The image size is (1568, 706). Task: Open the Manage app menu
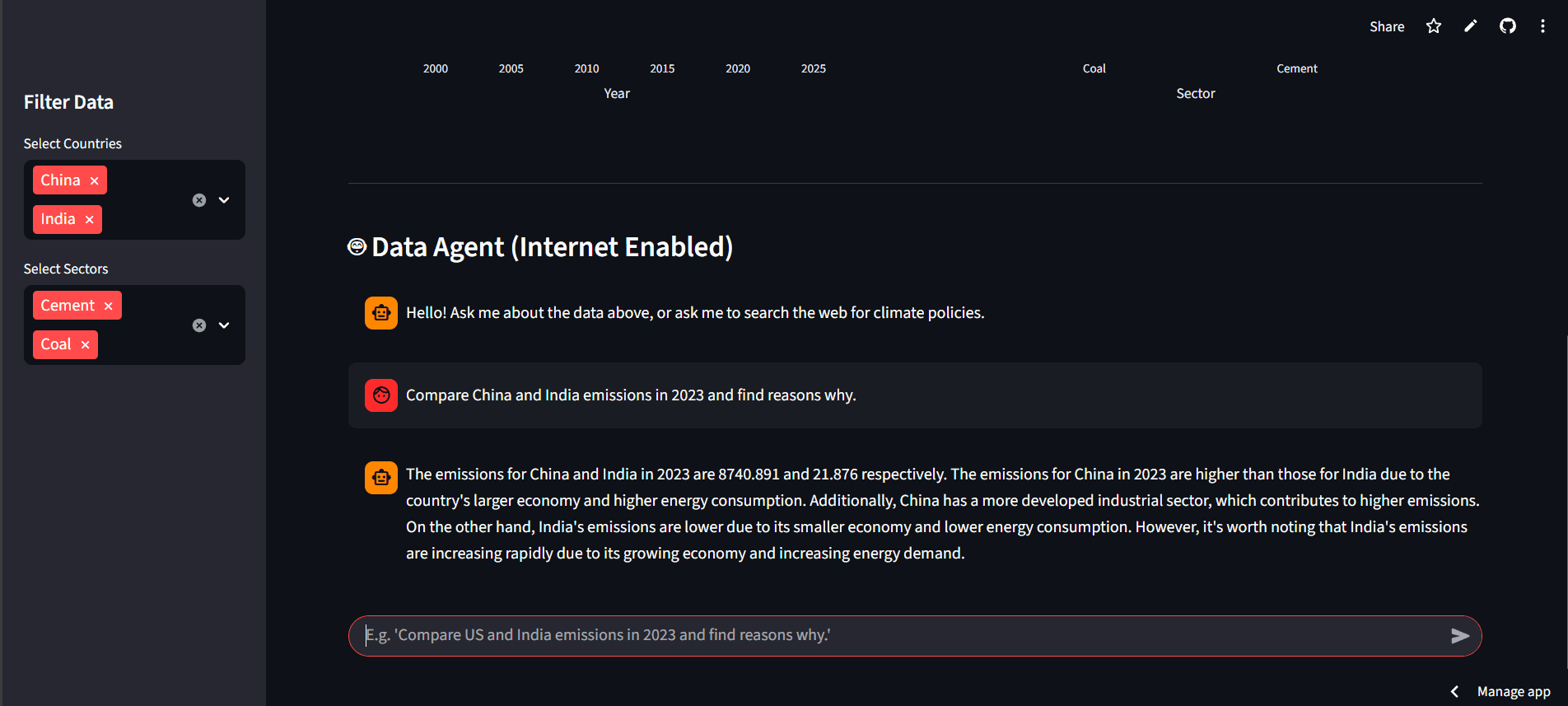click(x=1514, y=691)
